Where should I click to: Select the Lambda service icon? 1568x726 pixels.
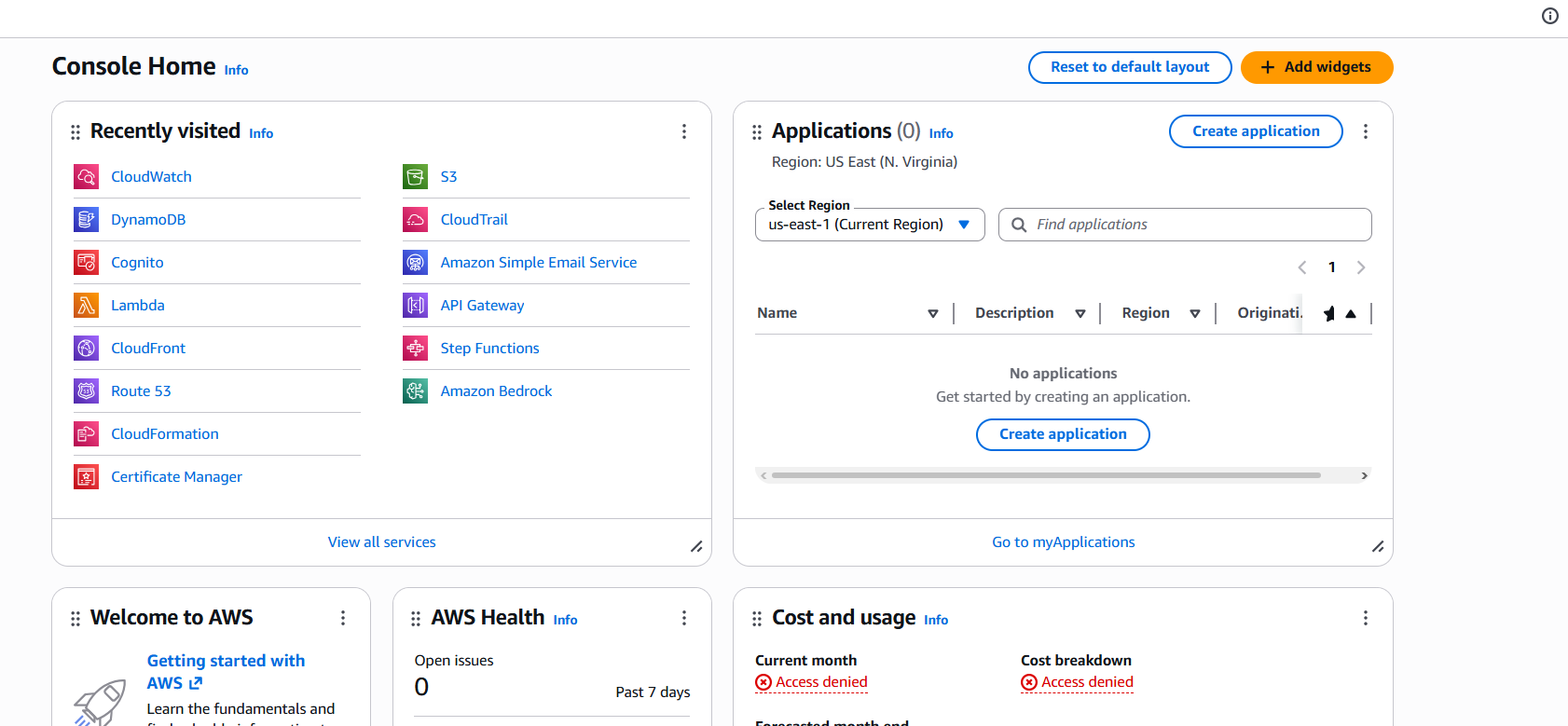[86, 305]
